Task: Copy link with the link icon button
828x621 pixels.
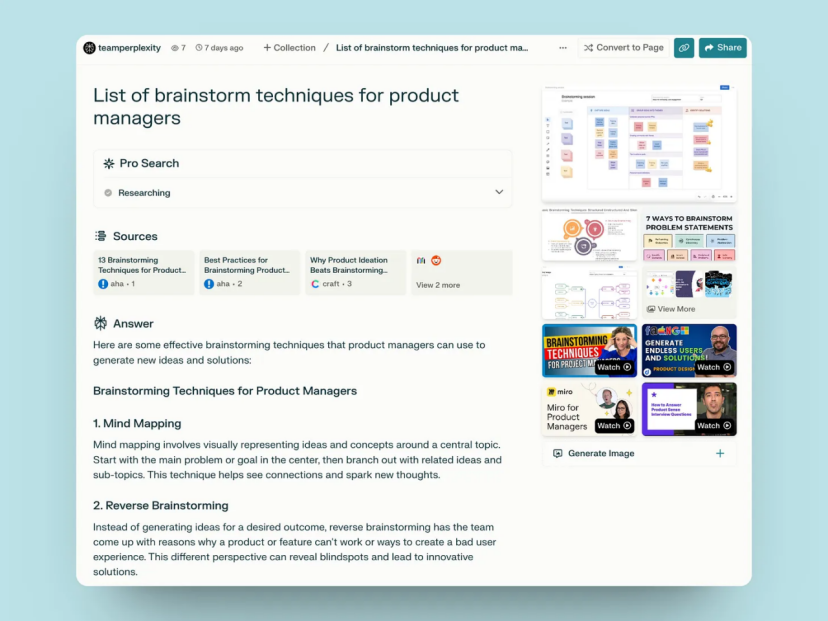Action: [684, 48]
